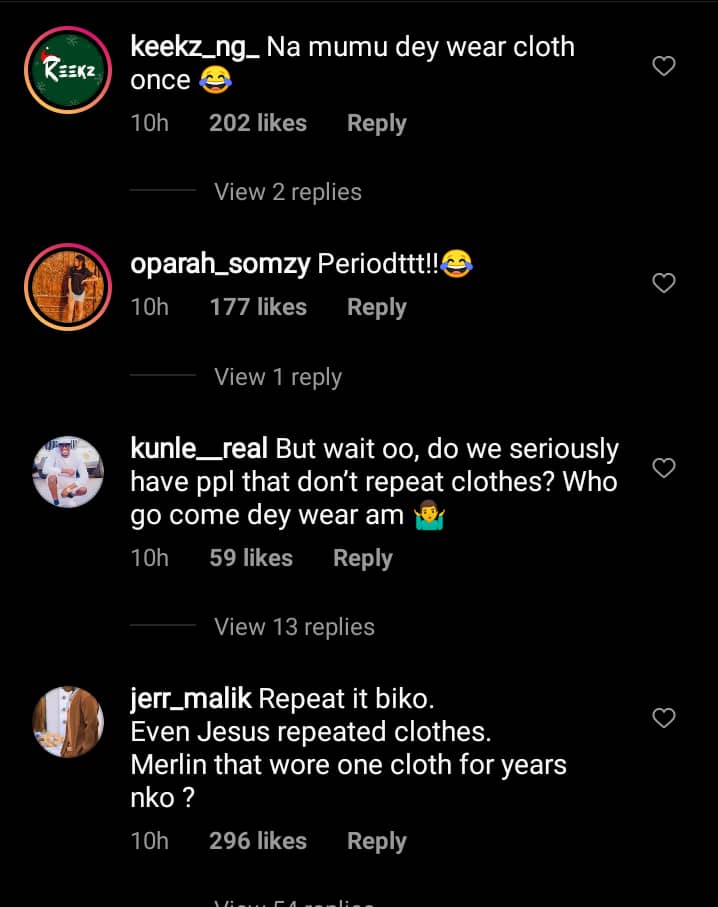
Task: Reply to oparah_somzy's Periodtttt comment
Action: 377,308
